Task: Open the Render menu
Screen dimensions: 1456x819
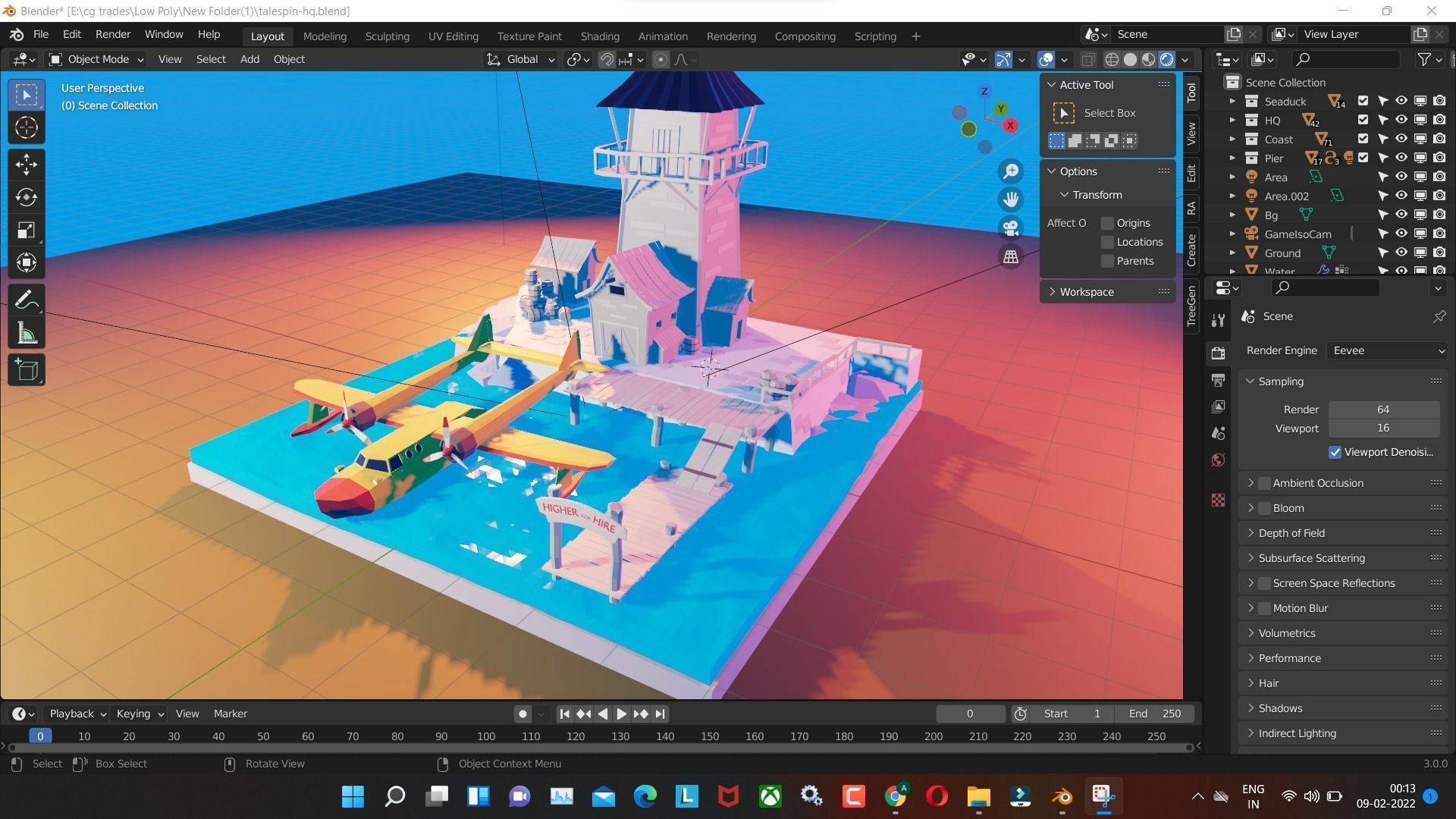Action: coord(113,34)
